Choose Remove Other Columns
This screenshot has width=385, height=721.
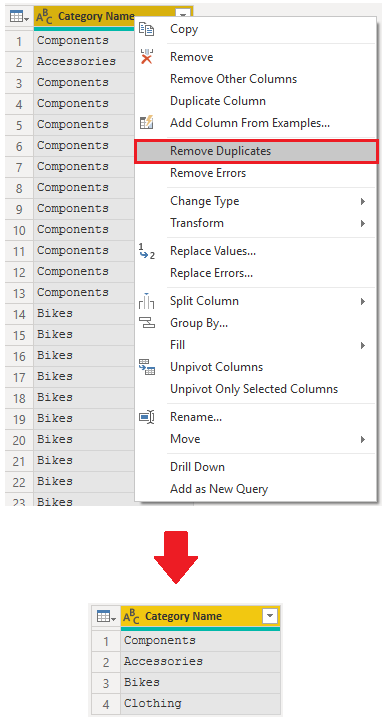233,79
